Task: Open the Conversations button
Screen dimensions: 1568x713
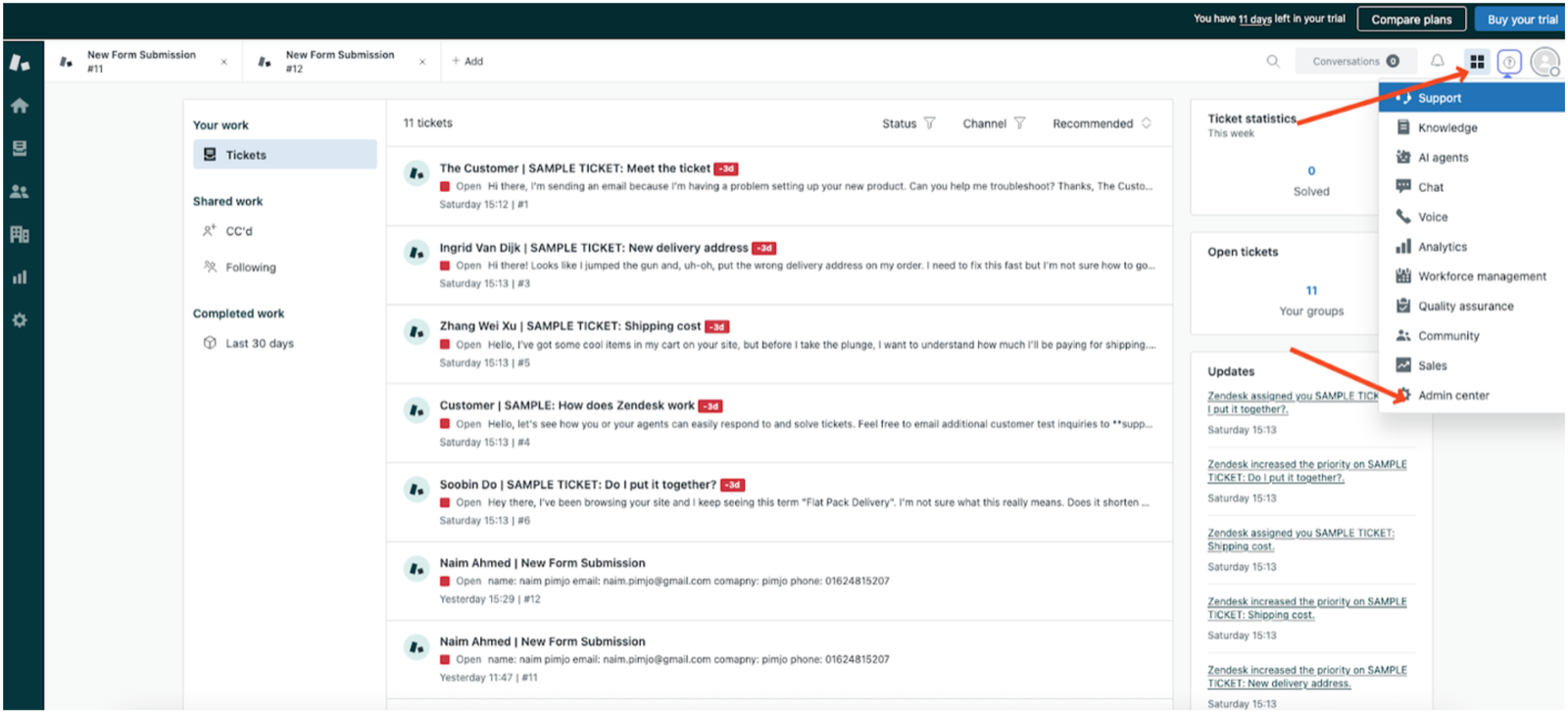Action: point(1355,61)
